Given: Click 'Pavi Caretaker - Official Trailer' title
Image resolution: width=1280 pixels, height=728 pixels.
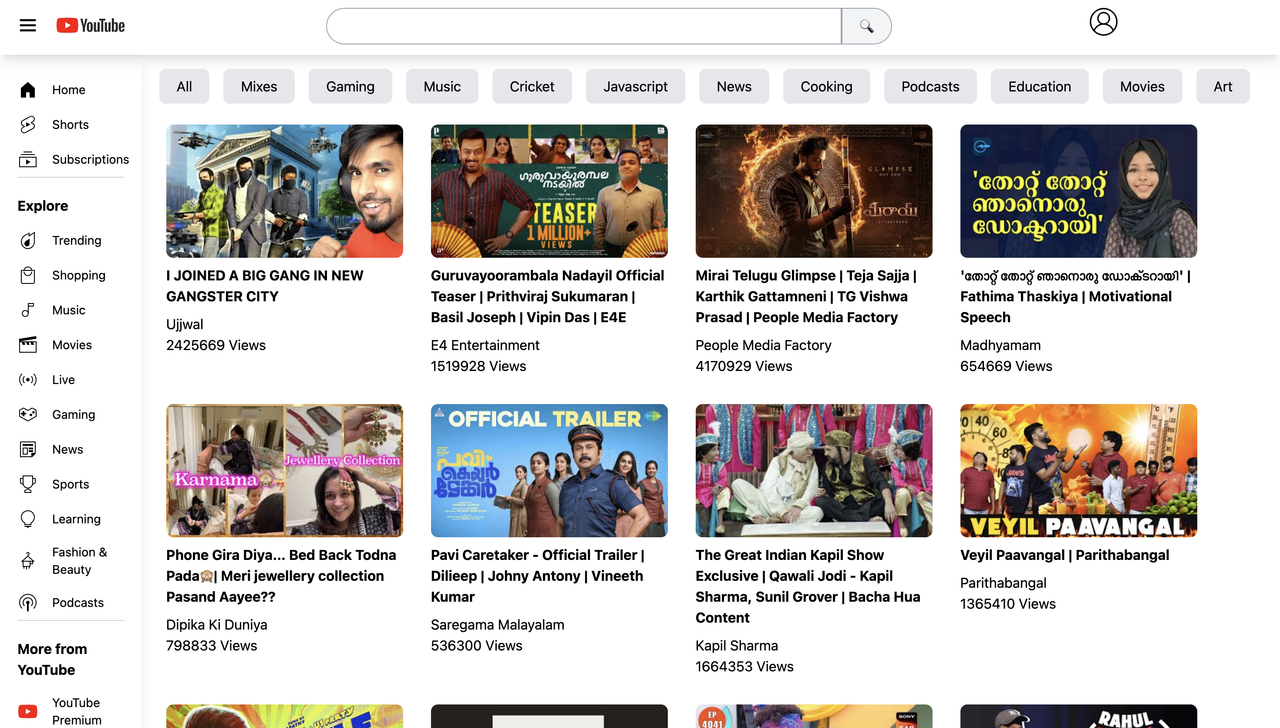Looking at the screenshot, I should (x=538, y=576).
